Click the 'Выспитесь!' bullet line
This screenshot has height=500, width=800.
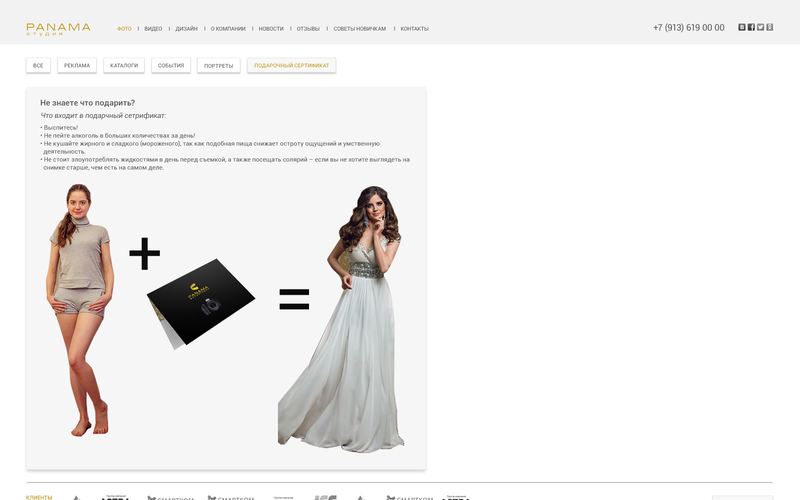pos(59,128)
